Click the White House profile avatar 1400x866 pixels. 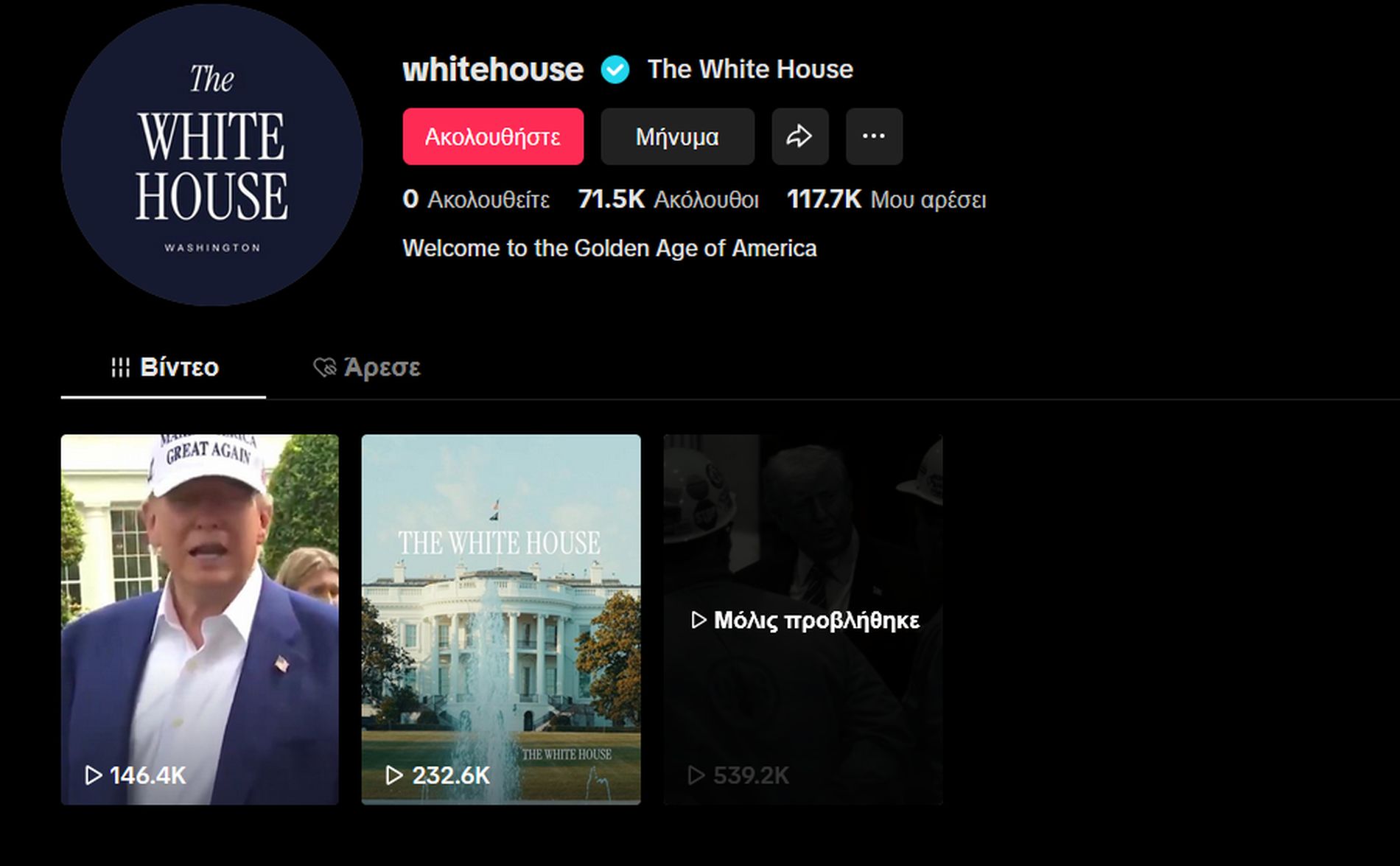pyautogui.click(x=211, y=155)
